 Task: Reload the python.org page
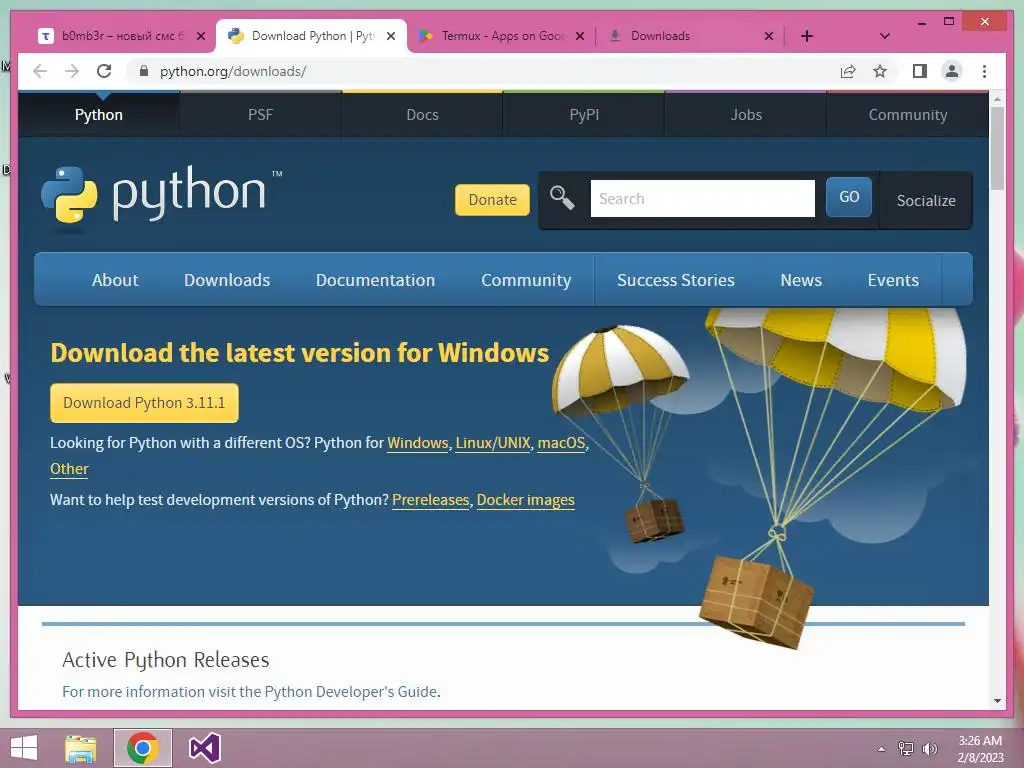pos(104,71)
